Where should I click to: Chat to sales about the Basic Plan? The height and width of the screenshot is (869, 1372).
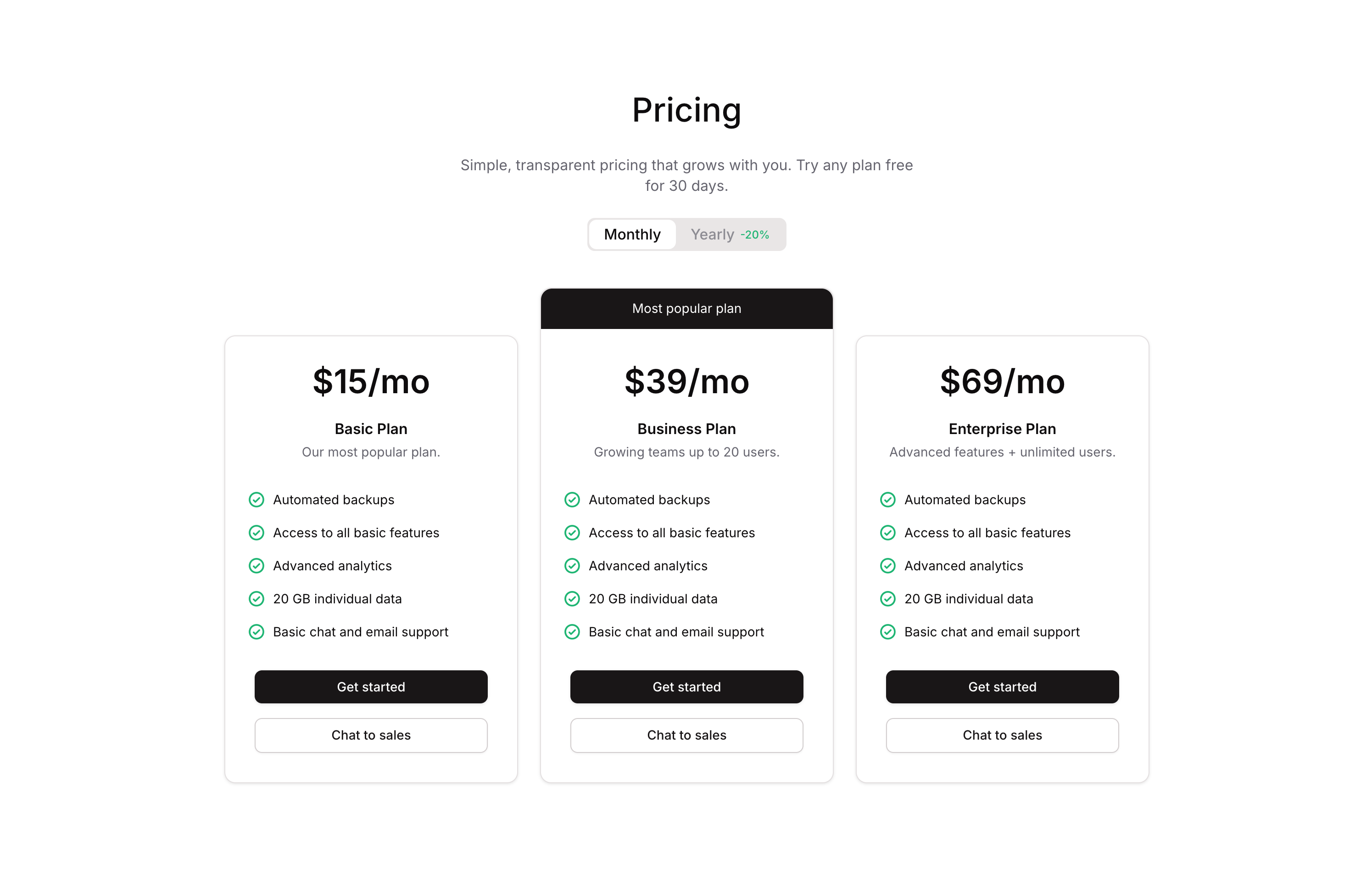click(x=371, y=735)
